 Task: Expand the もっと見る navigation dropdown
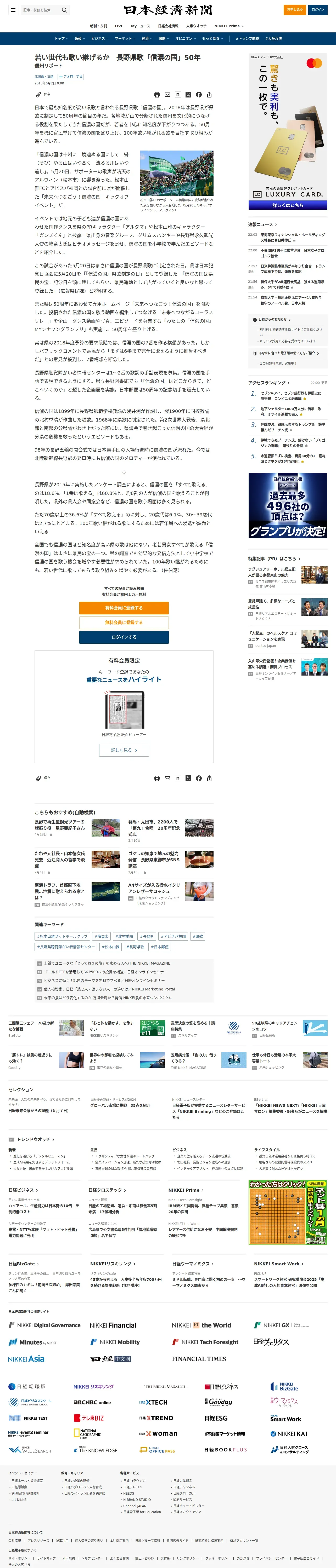pos(212,38)
